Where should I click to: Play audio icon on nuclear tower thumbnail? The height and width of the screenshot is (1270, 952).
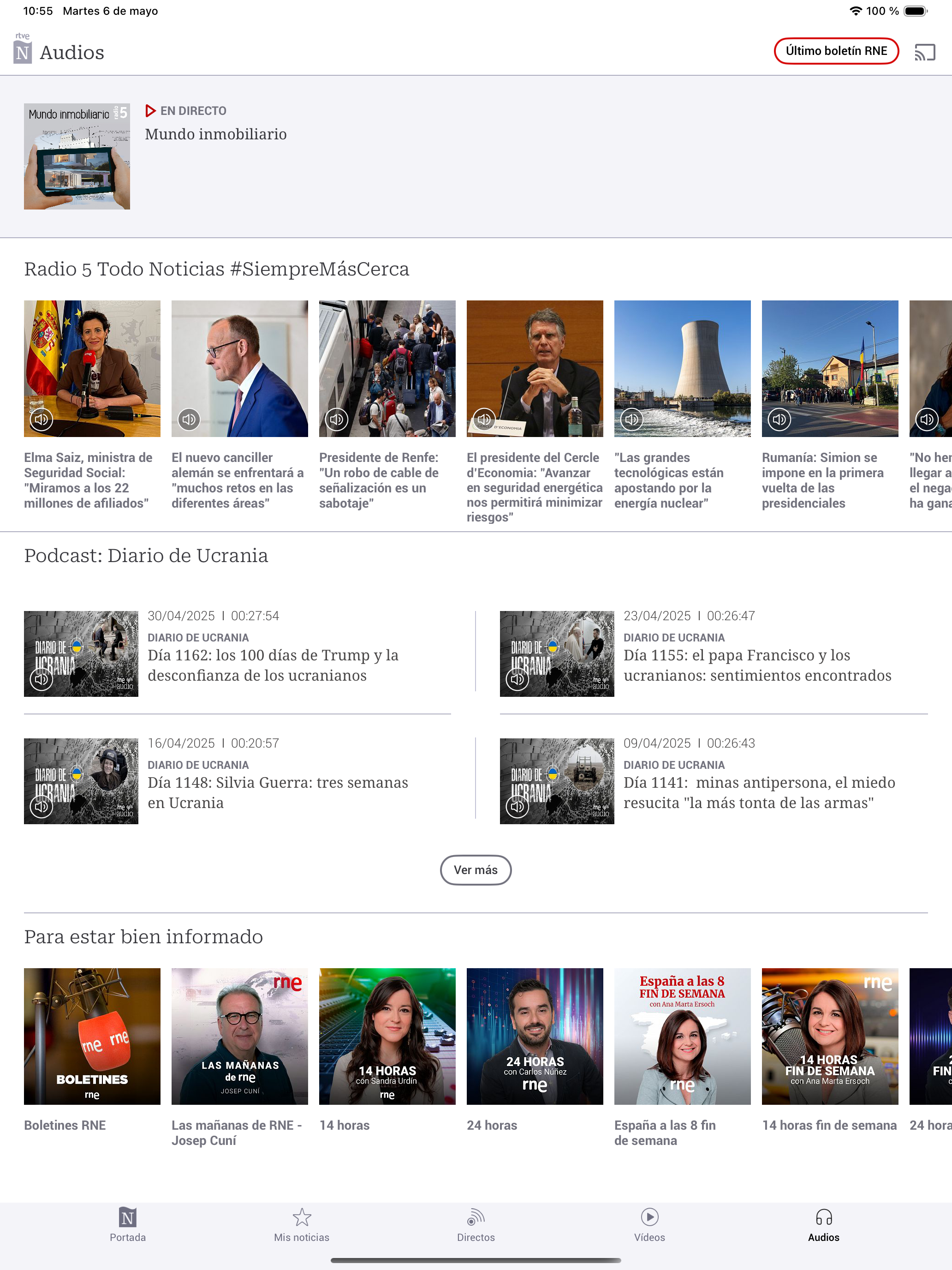(x=632, y=419)
